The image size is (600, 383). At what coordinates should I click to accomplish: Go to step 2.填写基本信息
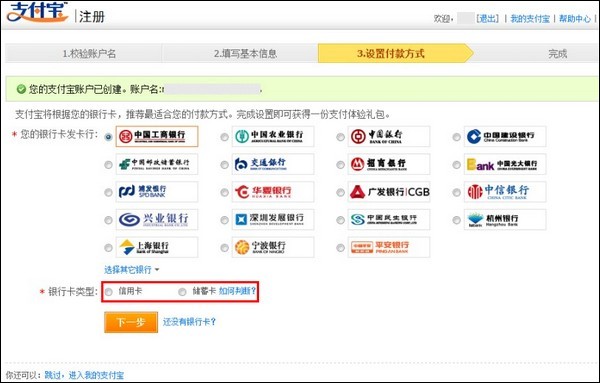(240, 53)
